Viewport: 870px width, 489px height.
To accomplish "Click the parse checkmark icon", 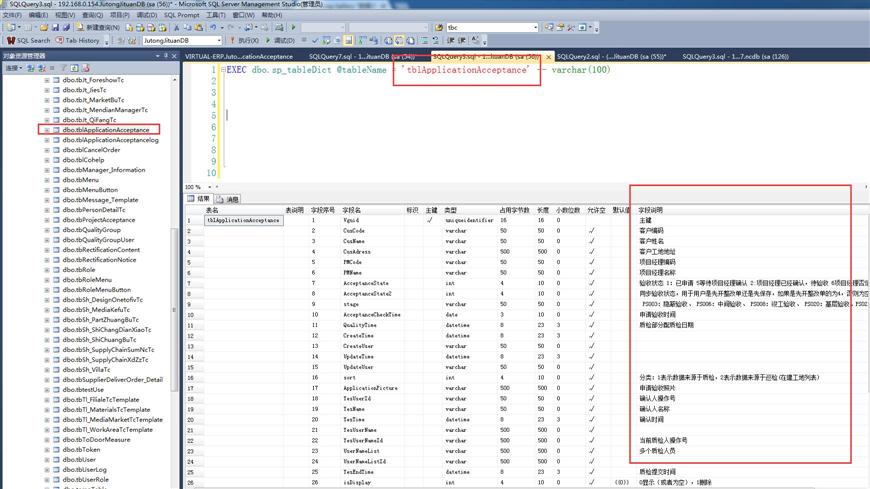I will point(315,41).
